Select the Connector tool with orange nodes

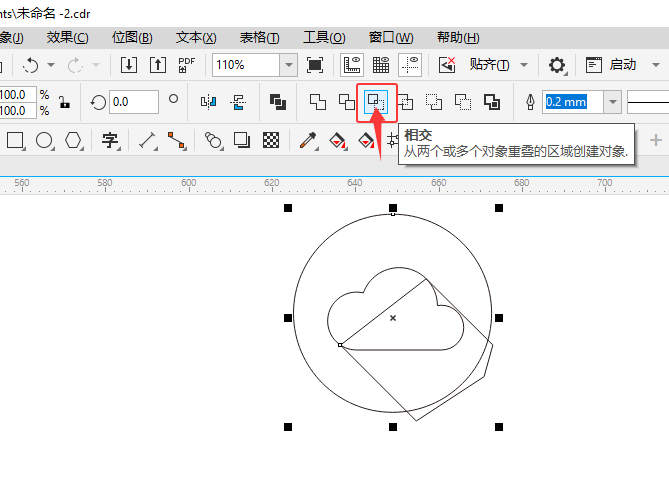click(x=177, y=140)
